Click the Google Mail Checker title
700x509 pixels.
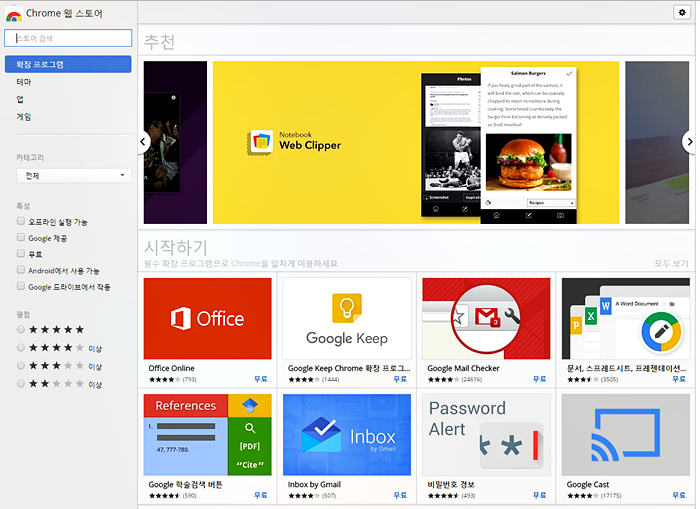[463, 368]
